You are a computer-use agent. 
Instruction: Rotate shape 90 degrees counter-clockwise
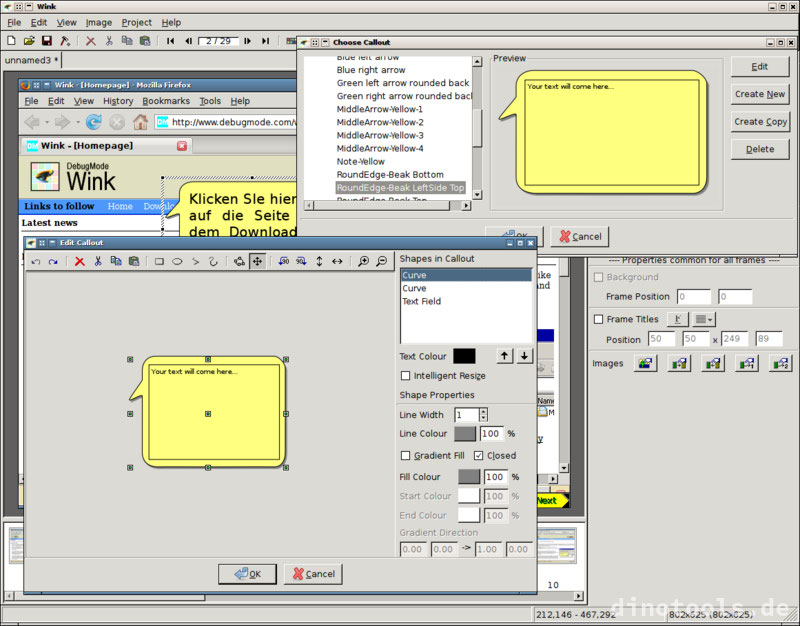point(284,262)
